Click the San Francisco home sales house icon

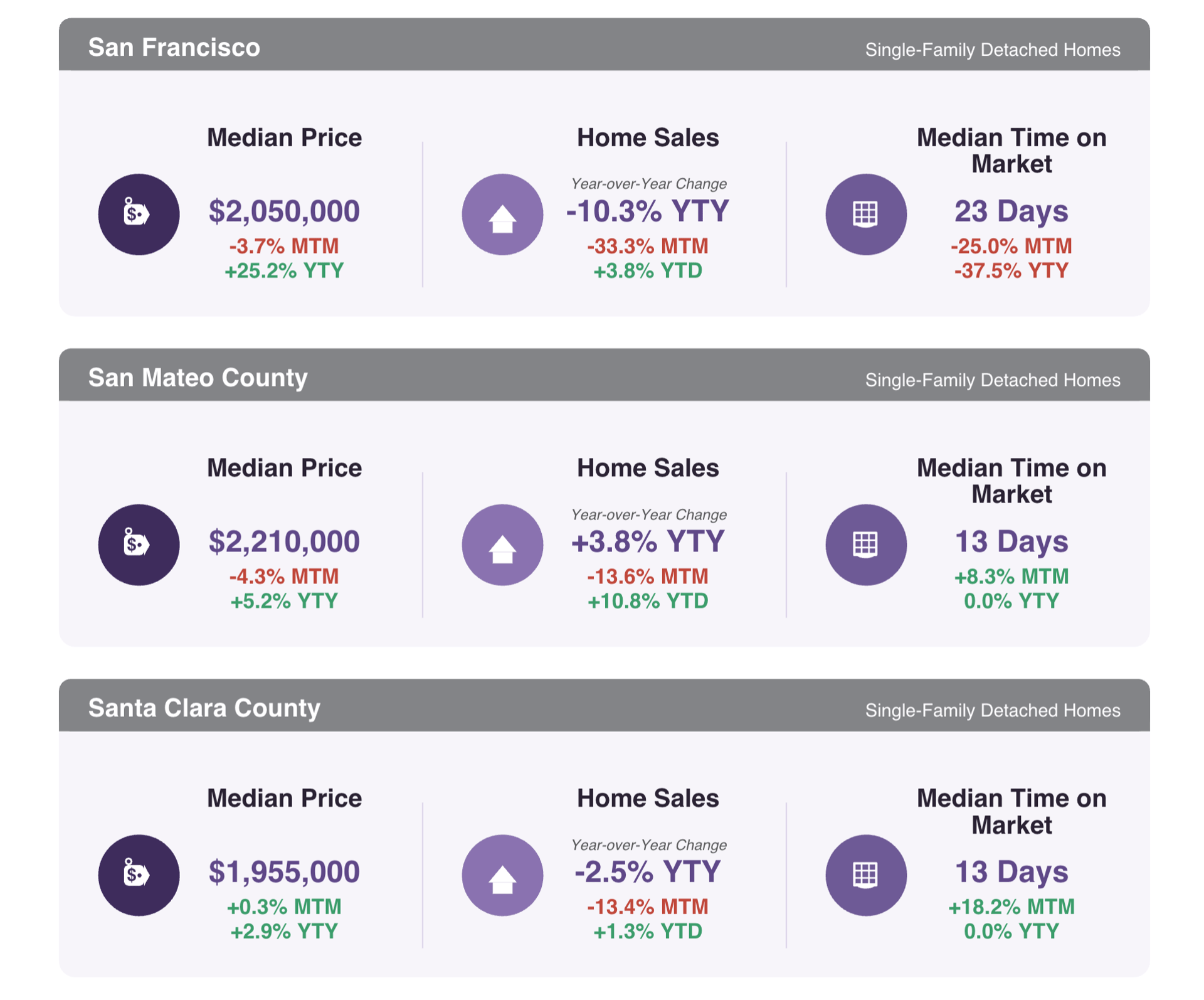[x=502, y=214]
